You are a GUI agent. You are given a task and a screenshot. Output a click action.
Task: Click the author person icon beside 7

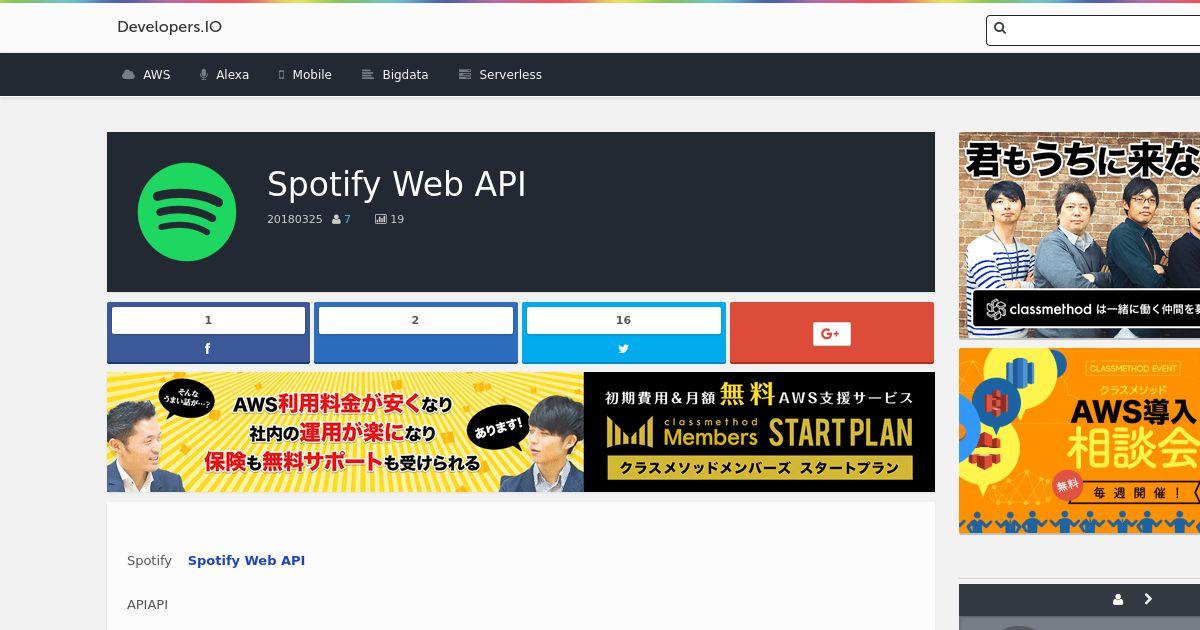point(336,219)
